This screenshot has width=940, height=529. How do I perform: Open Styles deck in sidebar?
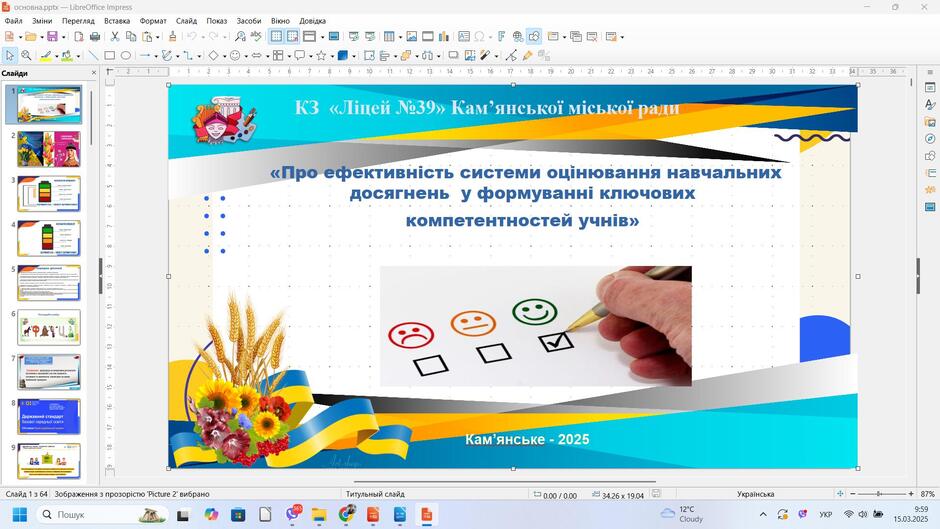tap(930, 104)
